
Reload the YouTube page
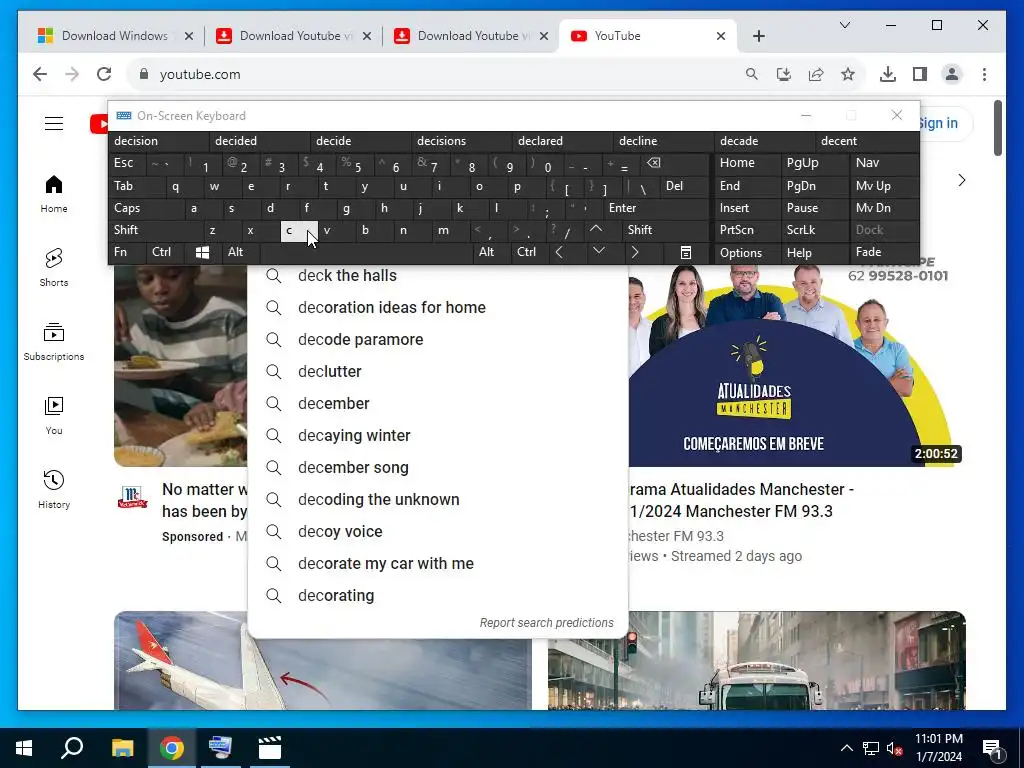(x=104, y=74)
